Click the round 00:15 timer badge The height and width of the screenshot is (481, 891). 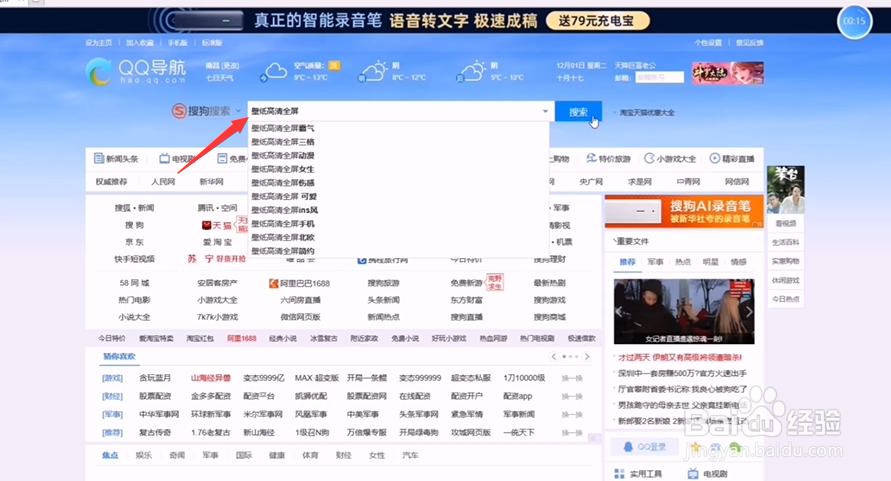(854, 22)
